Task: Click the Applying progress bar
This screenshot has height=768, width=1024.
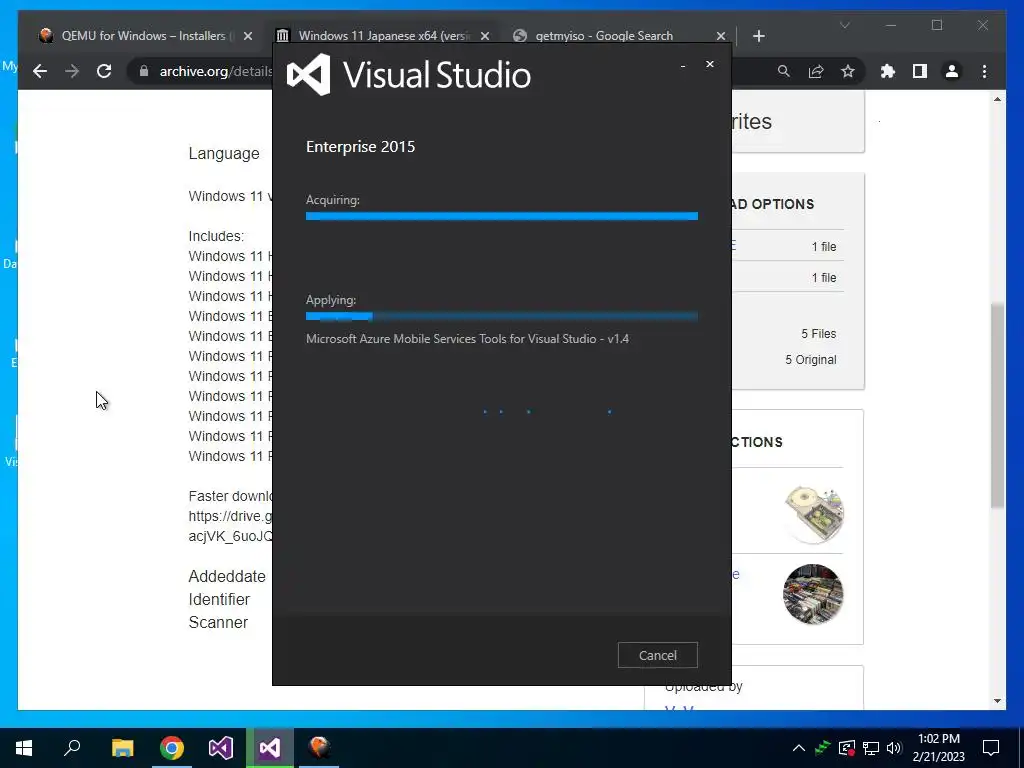Action: click(502, 316)
